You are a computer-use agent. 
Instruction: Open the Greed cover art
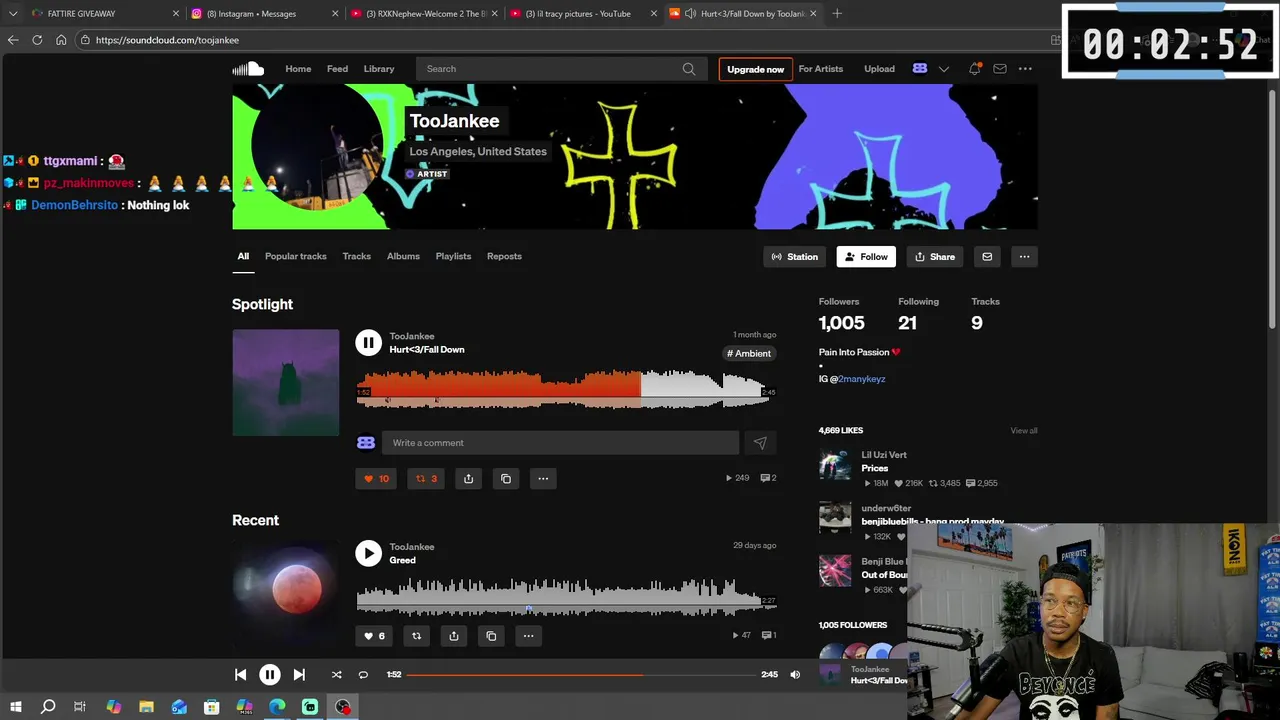286,589
